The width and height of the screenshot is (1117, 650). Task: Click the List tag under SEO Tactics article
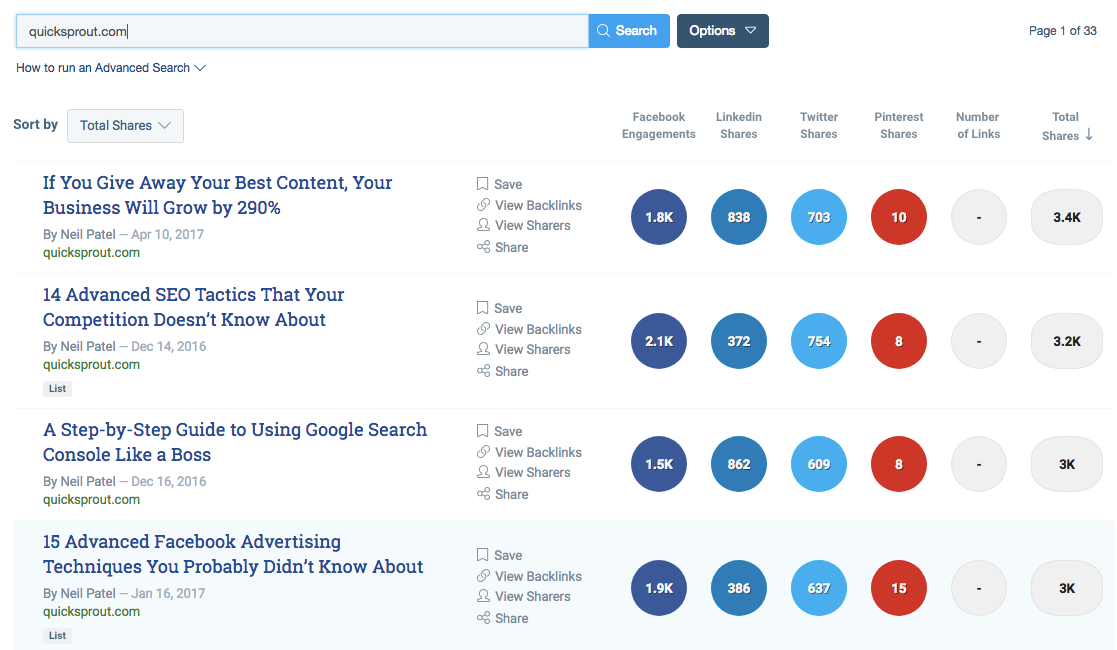point(58,388)
